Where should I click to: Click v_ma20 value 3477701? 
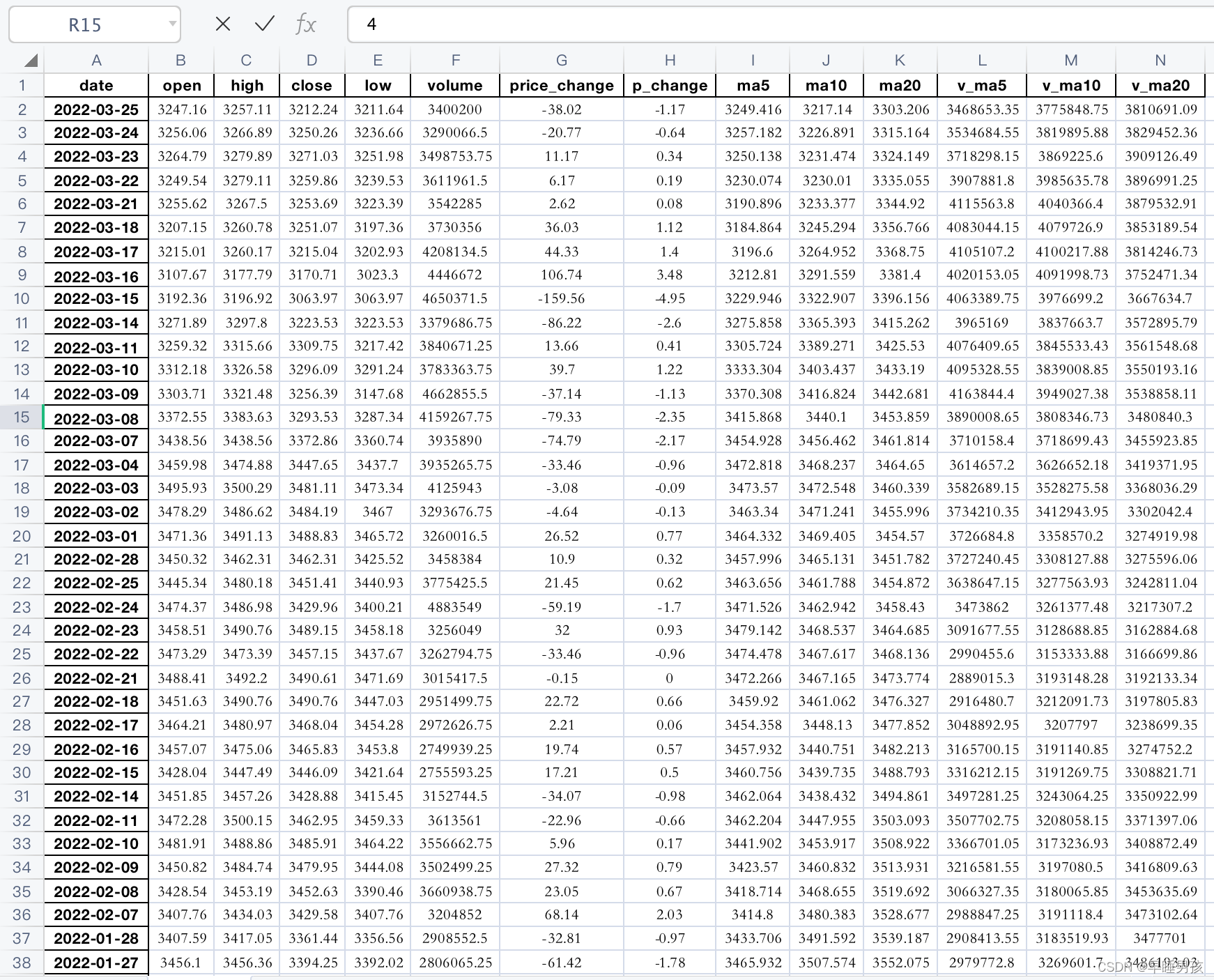click(x=1160, y=938)
